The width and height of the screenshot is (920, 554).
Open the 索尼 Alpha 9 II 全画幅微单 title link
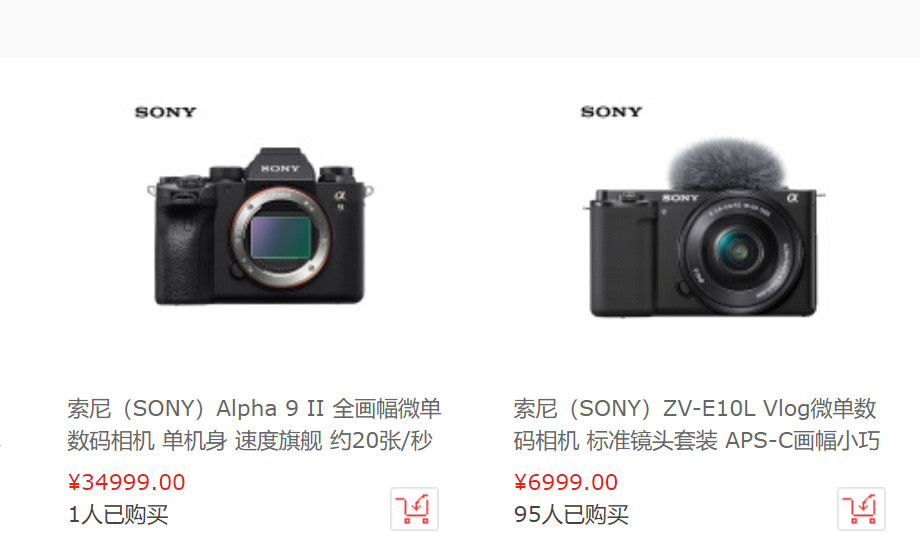[254, 408]
